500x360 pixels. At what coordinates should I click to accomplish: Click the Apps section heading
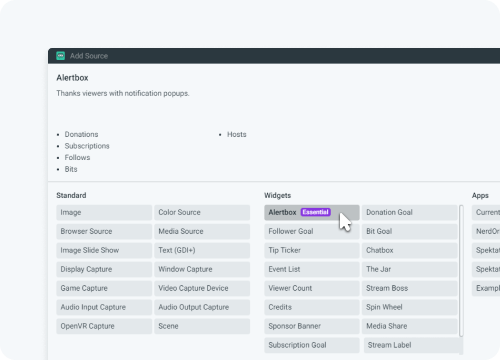480,196
